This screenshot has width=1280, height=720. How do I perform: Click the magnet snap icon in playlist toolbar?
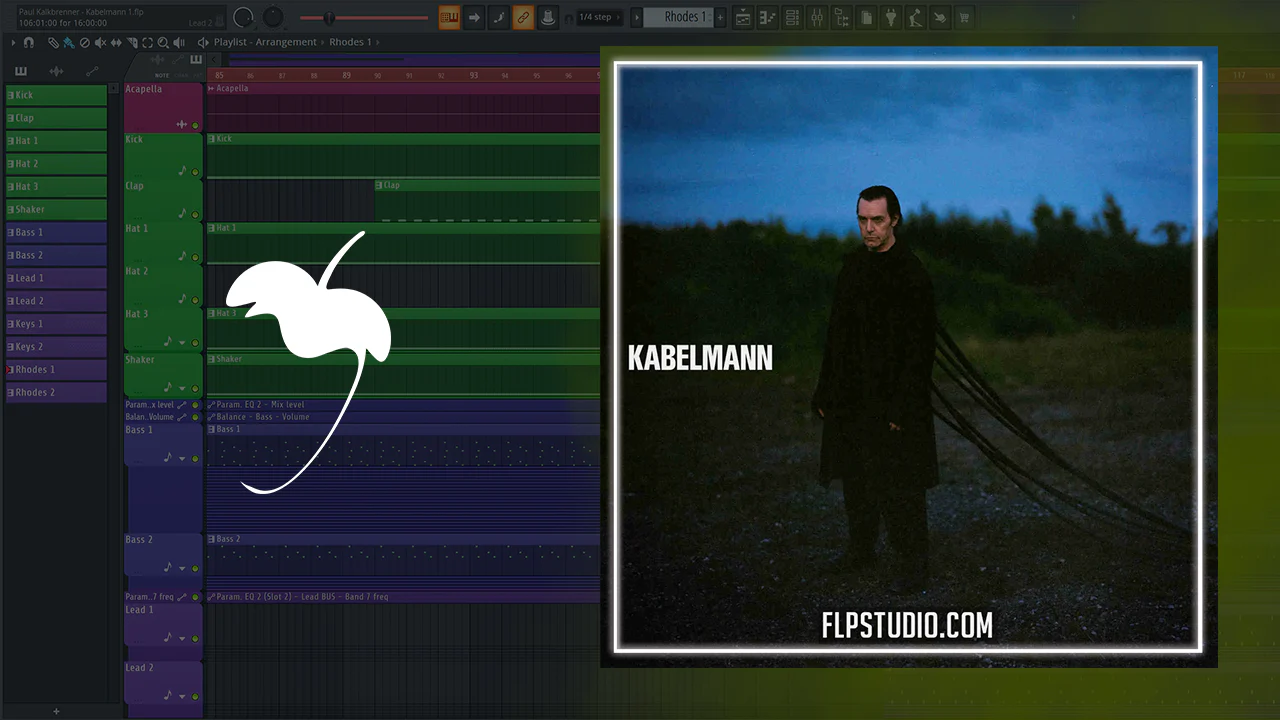(28, 43)
